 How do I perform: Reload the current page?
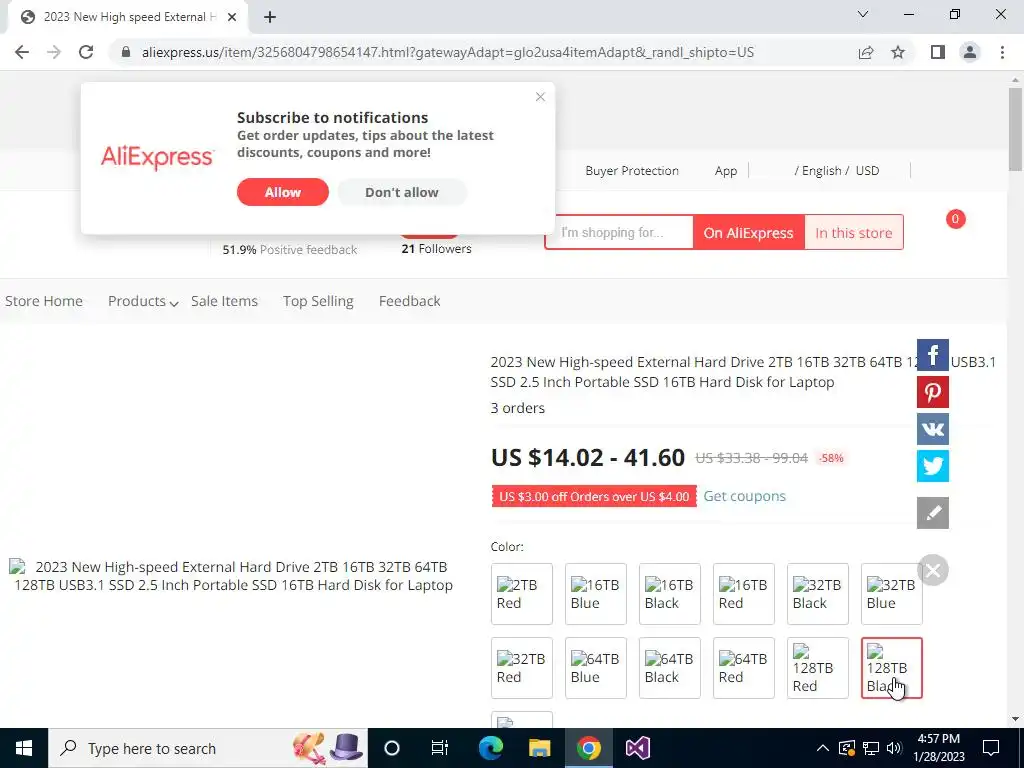(86, 52)
